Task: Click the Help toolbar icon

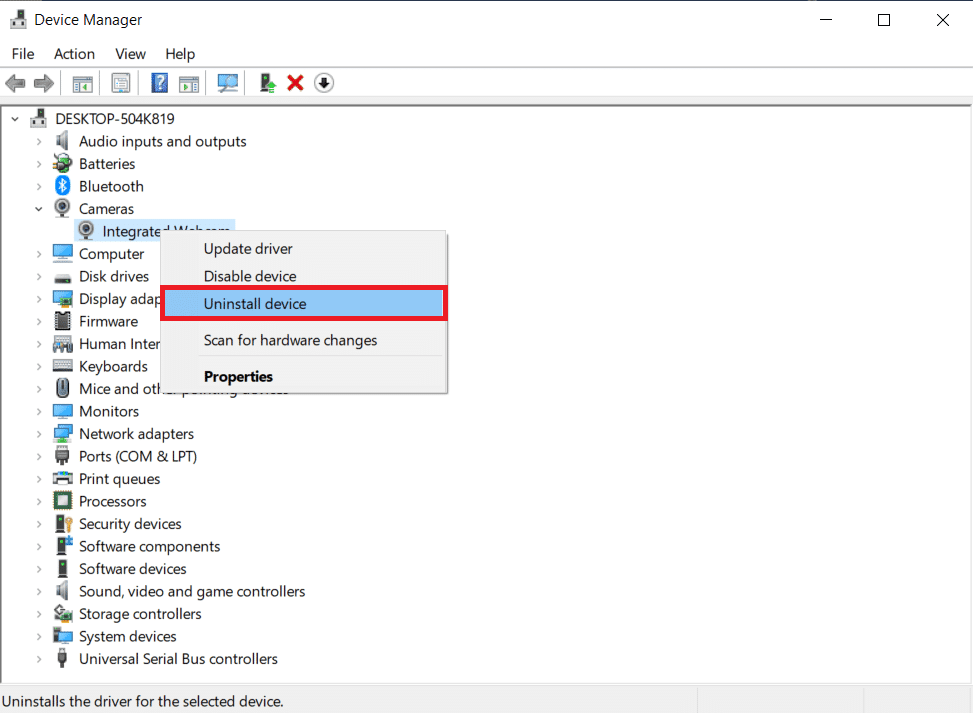Action: 159,83
